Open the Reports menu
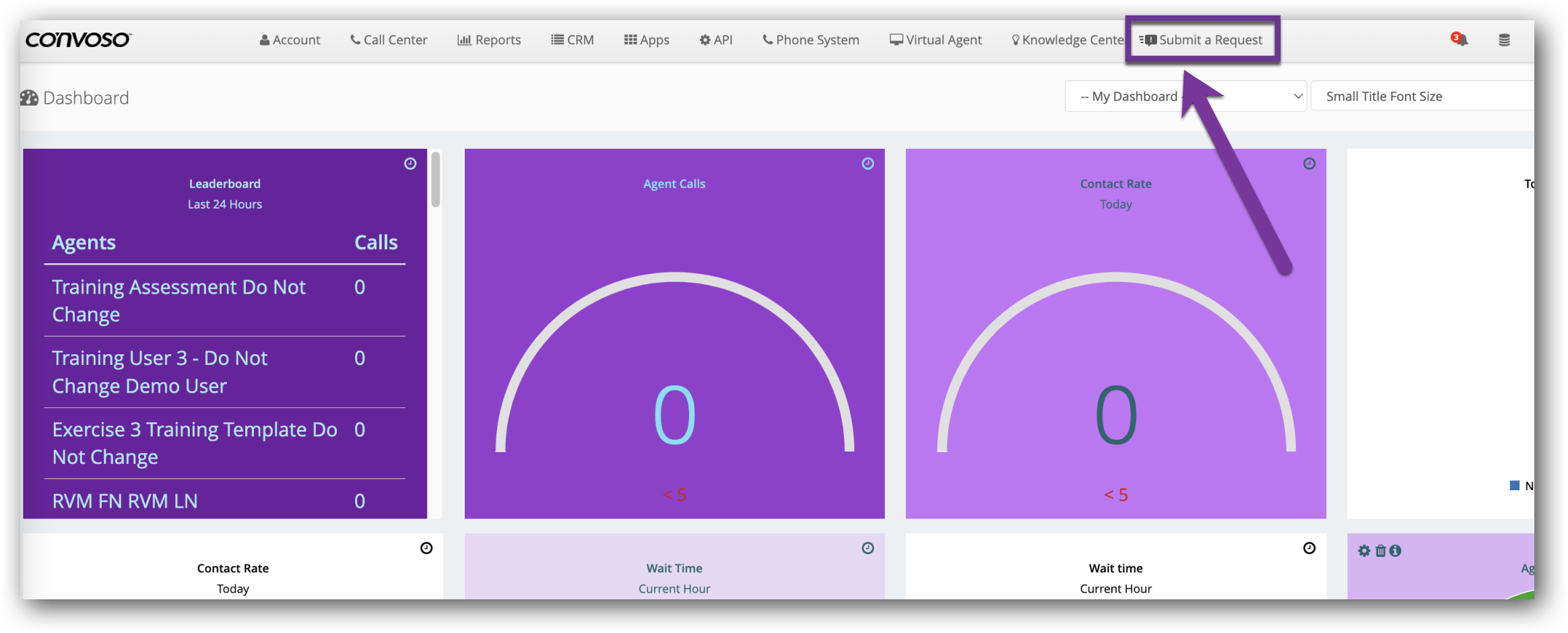1568x633 pixels. coord(489,40)
